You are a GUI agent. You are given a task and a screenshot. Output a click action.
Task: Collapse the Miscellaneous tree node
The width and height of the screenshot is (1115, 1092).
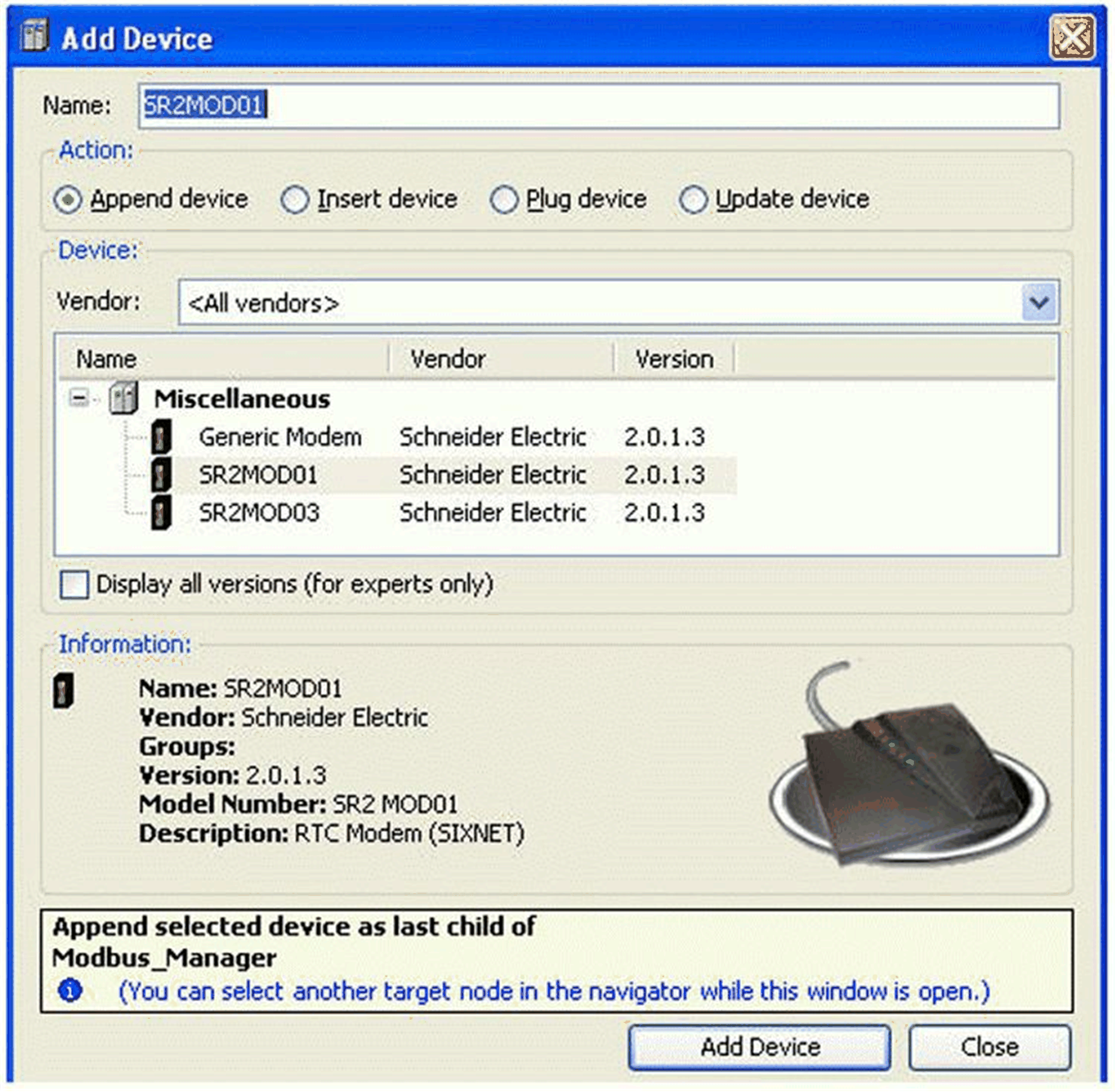[79, 398]
